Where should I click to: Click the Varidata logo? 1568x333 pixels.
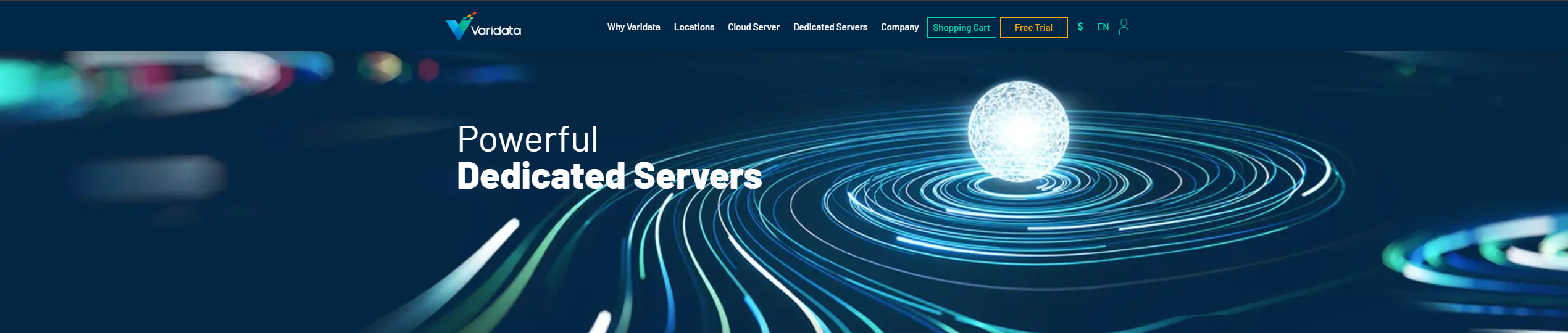(483, 26)
